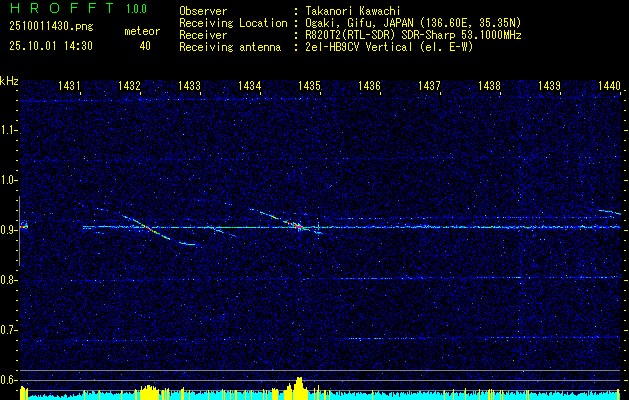Click the Receiving Location label

tap(233, 23)
